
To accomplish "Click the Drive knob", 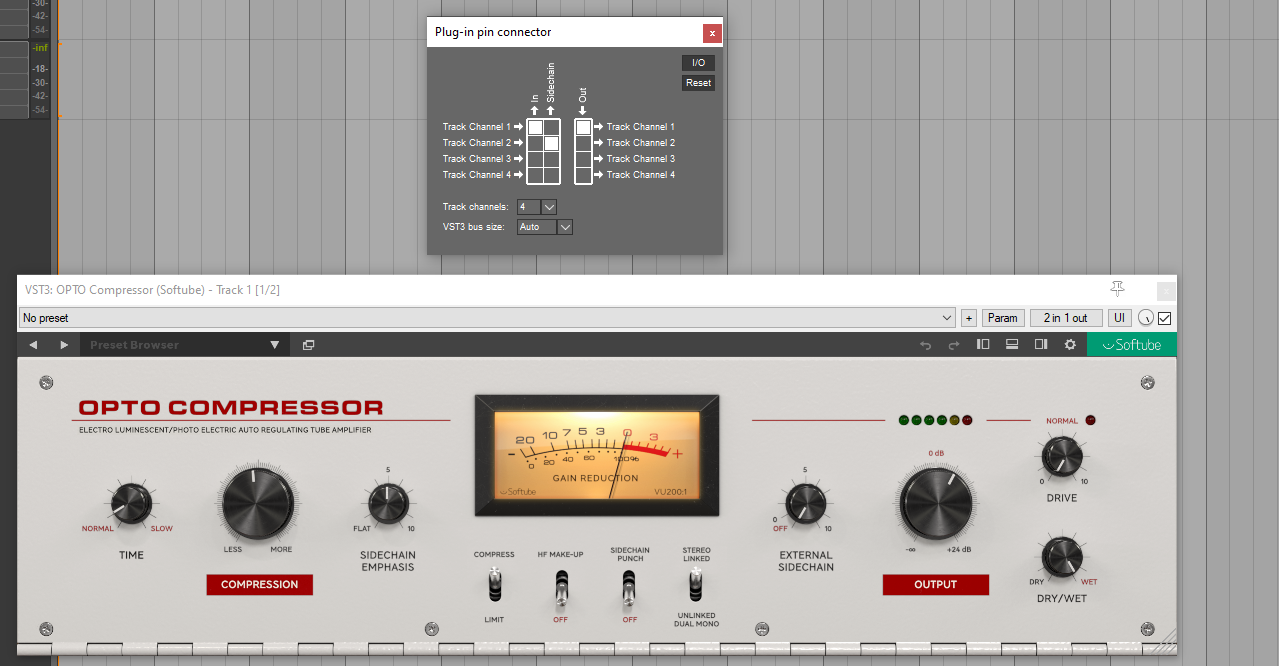I will click(x=1061, y=457).
